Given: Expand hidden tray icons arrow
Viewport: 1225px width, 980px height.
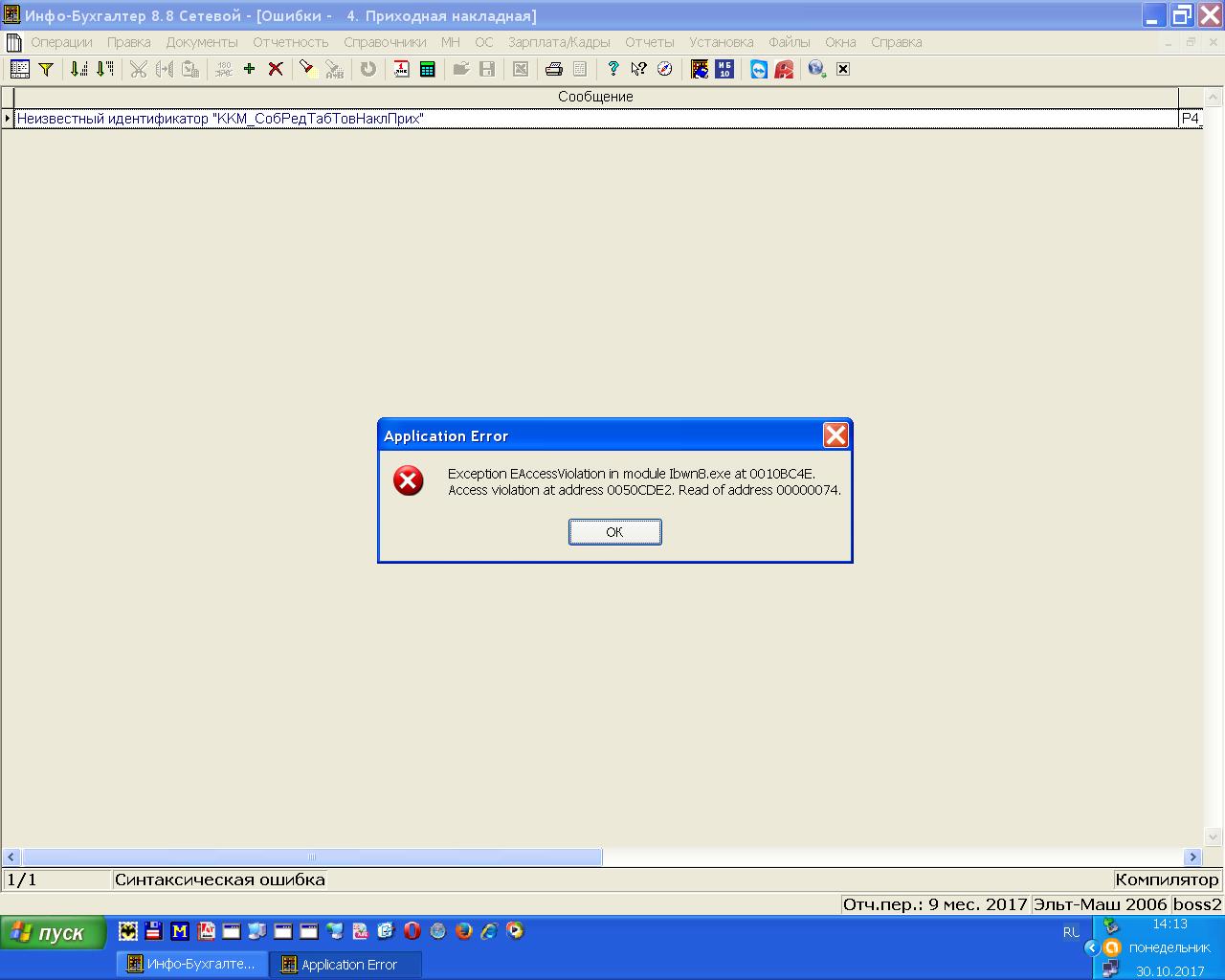Looking at the screenshot, I should pos(1091,948).
